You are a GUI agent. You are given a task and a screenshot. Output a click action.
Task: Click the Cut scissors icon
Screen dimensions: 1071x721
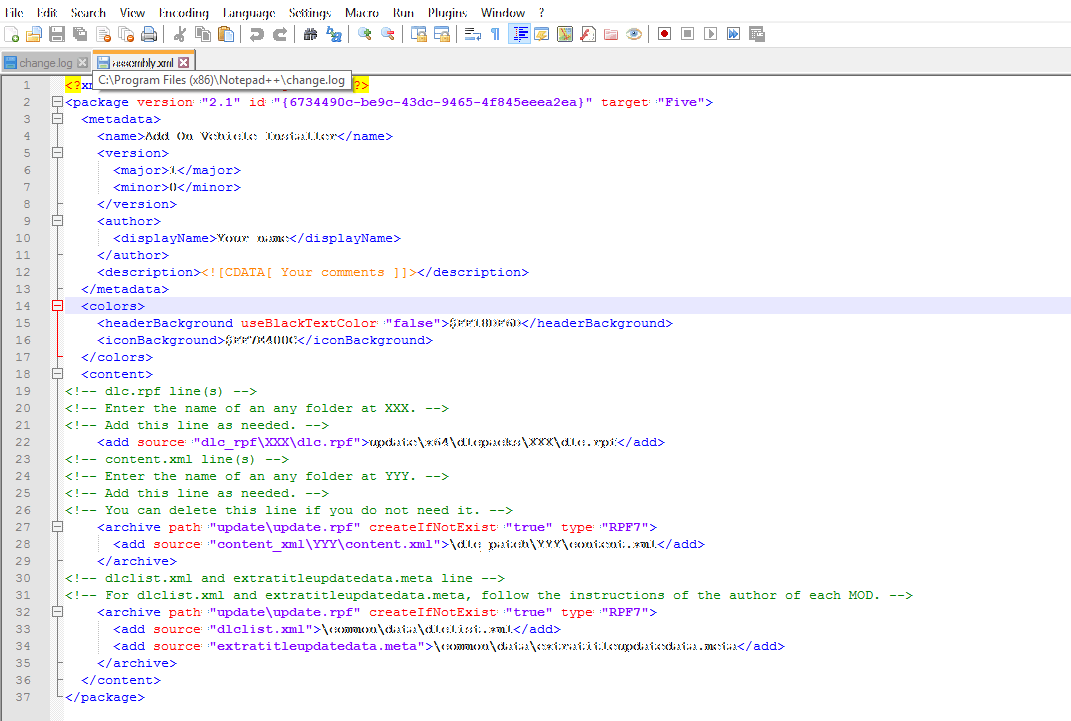(x=180, y=34)
